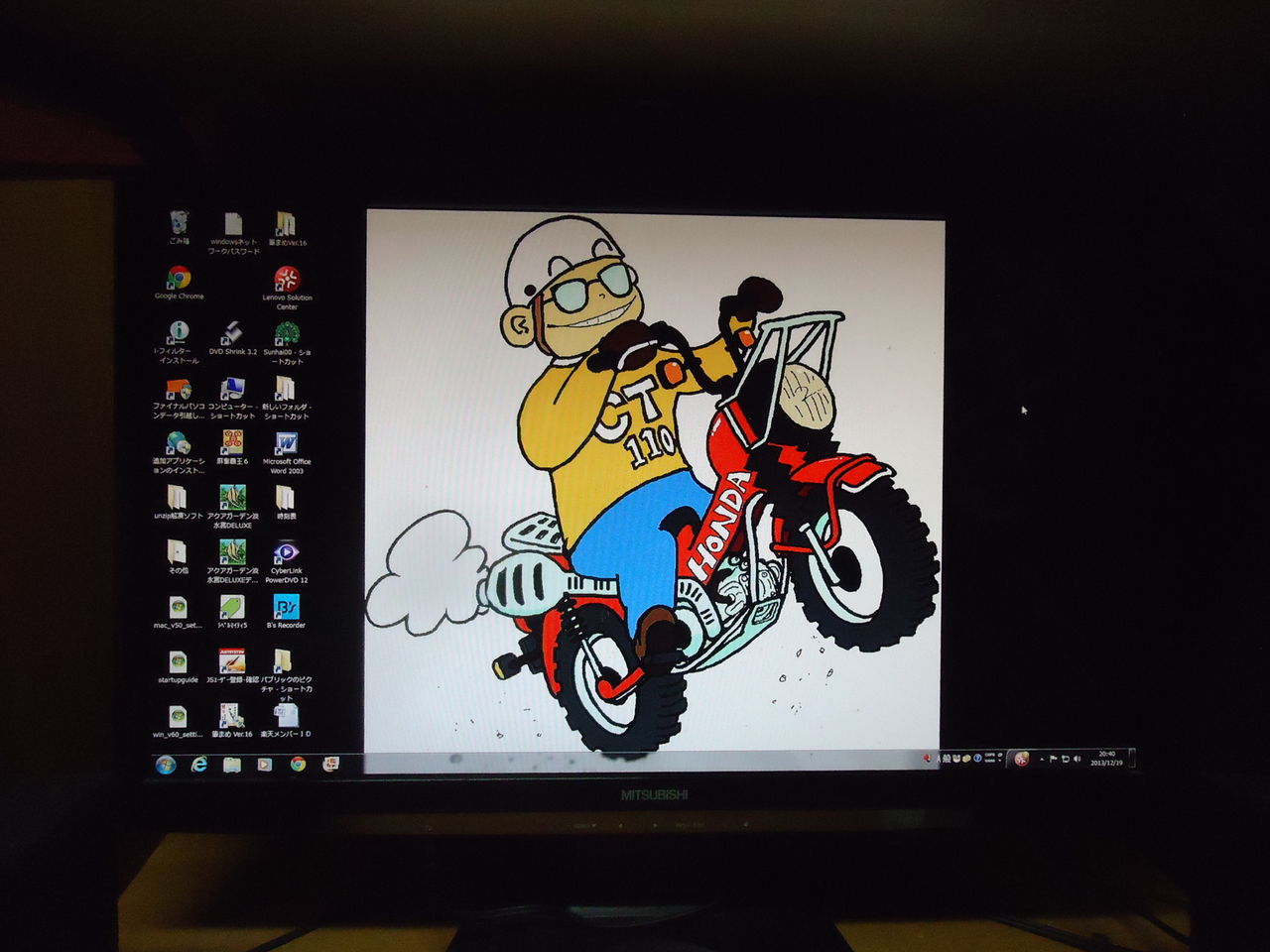Open Windows Explorer from the taskbar
Screen dimensions: 1270x952
click(232, 765)
